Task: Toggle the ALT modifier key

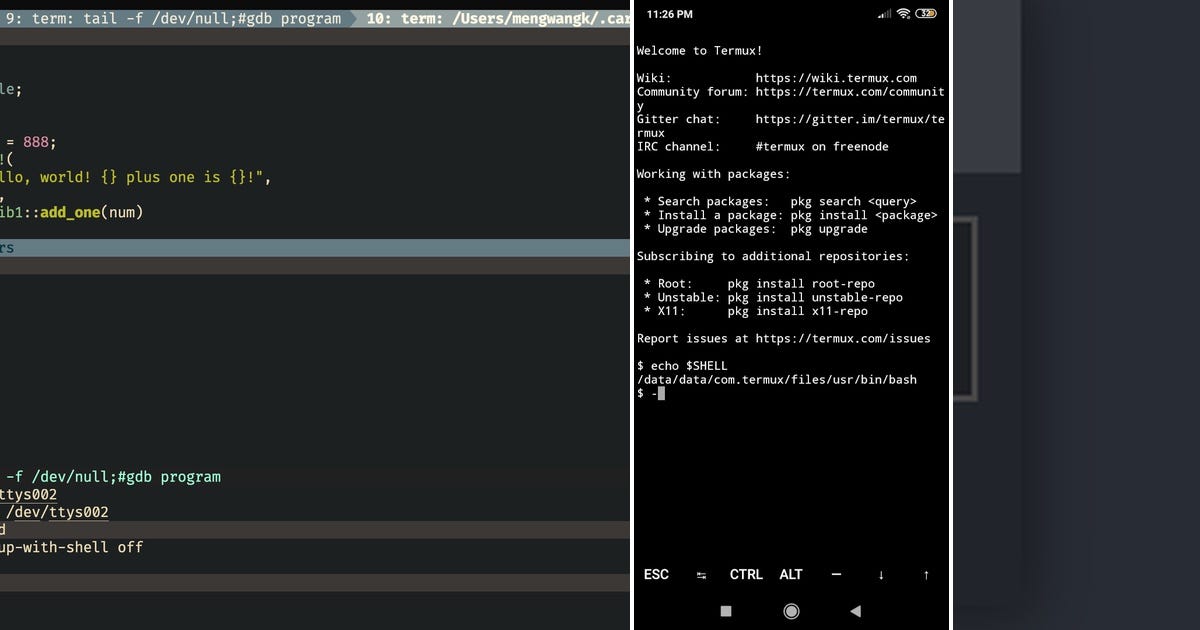Action: point(790,575)
